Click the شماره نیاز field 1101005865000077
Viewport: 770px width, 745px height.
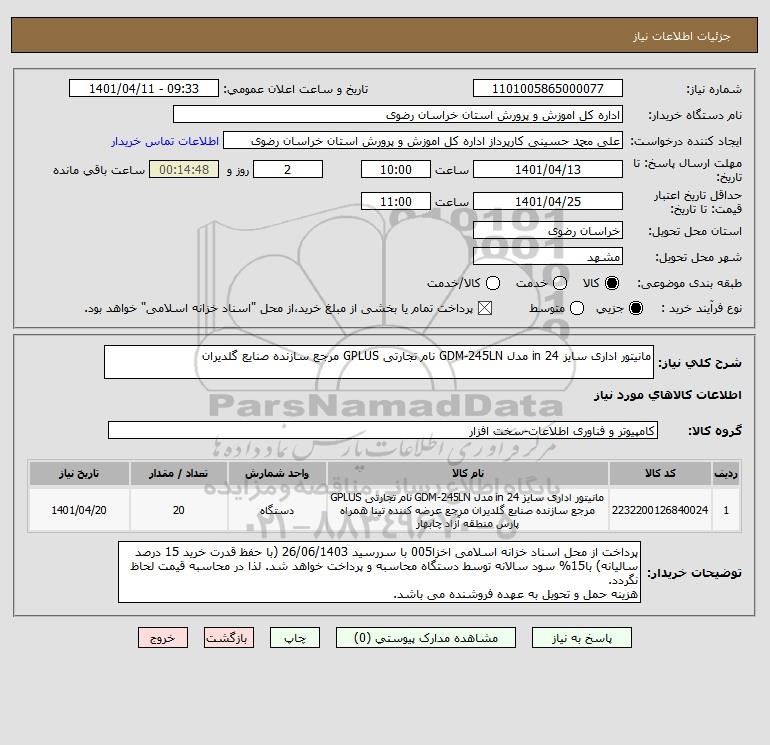548,88
